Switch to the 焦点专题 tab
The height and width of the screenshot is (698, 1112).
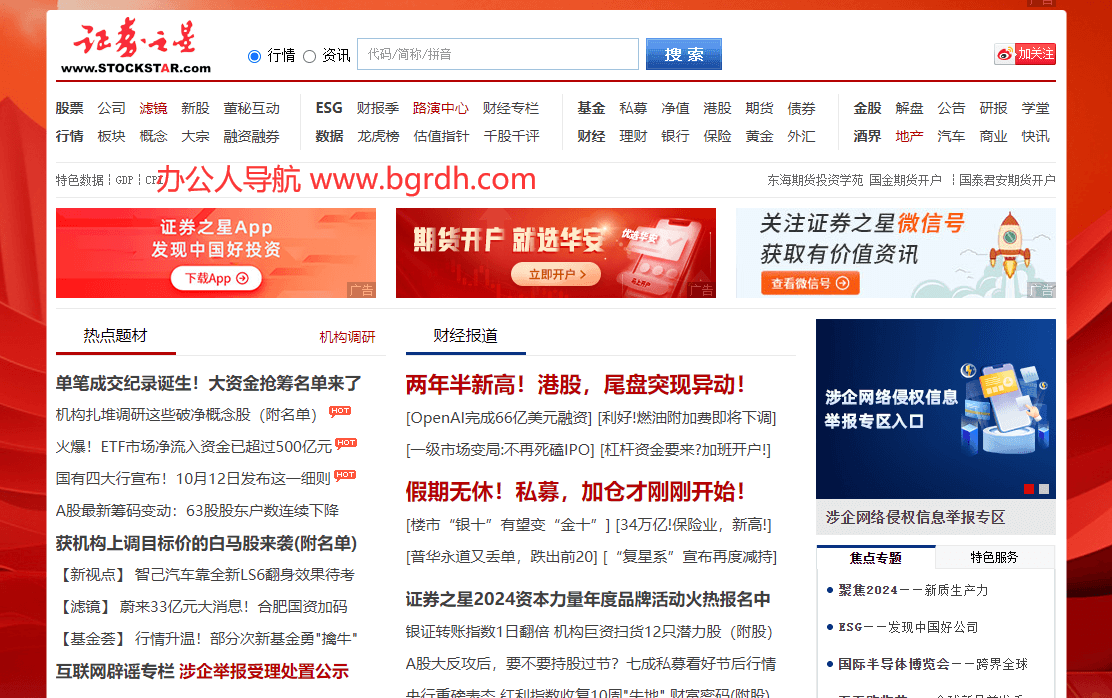click(876, 557)
